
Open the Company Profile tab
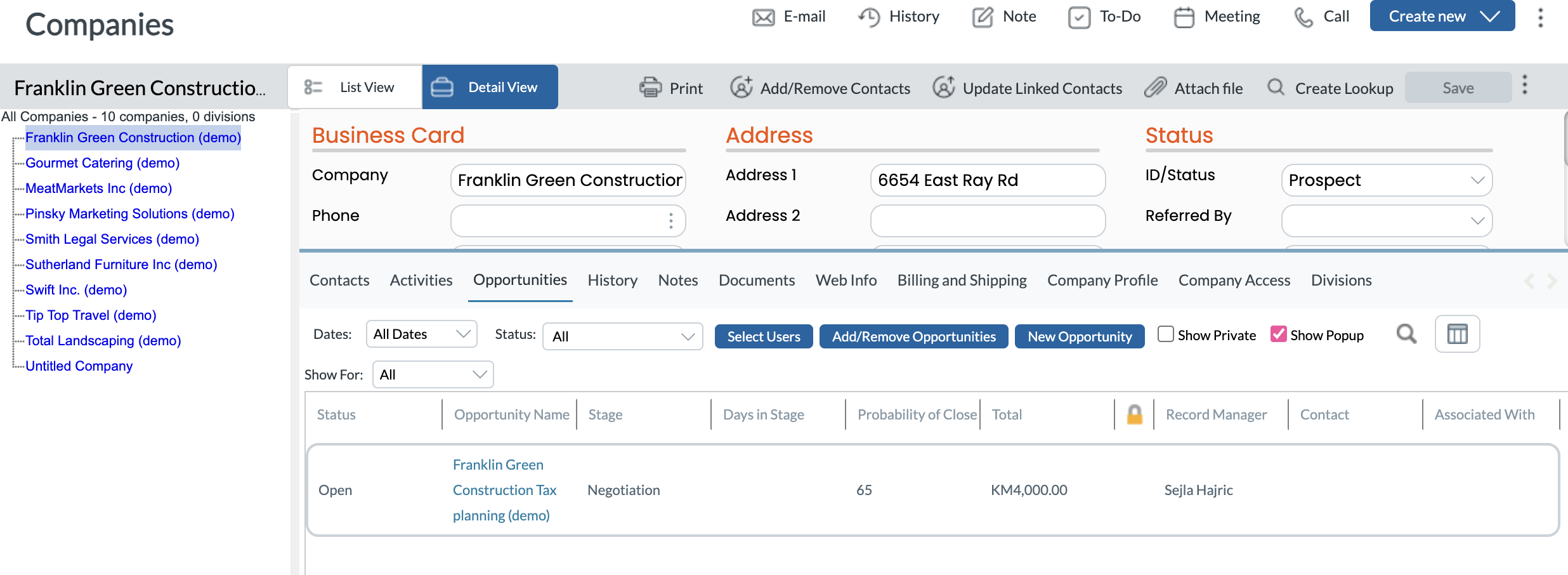pyautogui.click(x=1102, y=280)
